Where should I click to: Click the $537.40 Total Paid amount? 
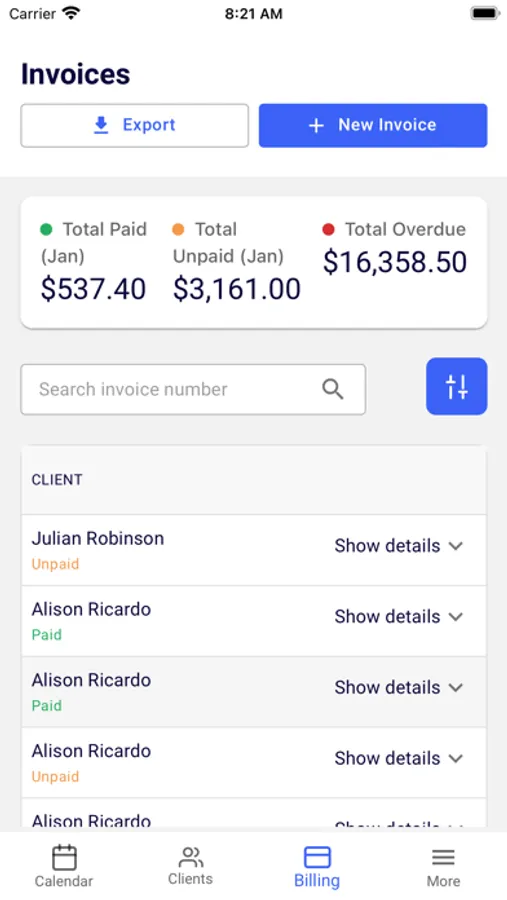(93, 289)
